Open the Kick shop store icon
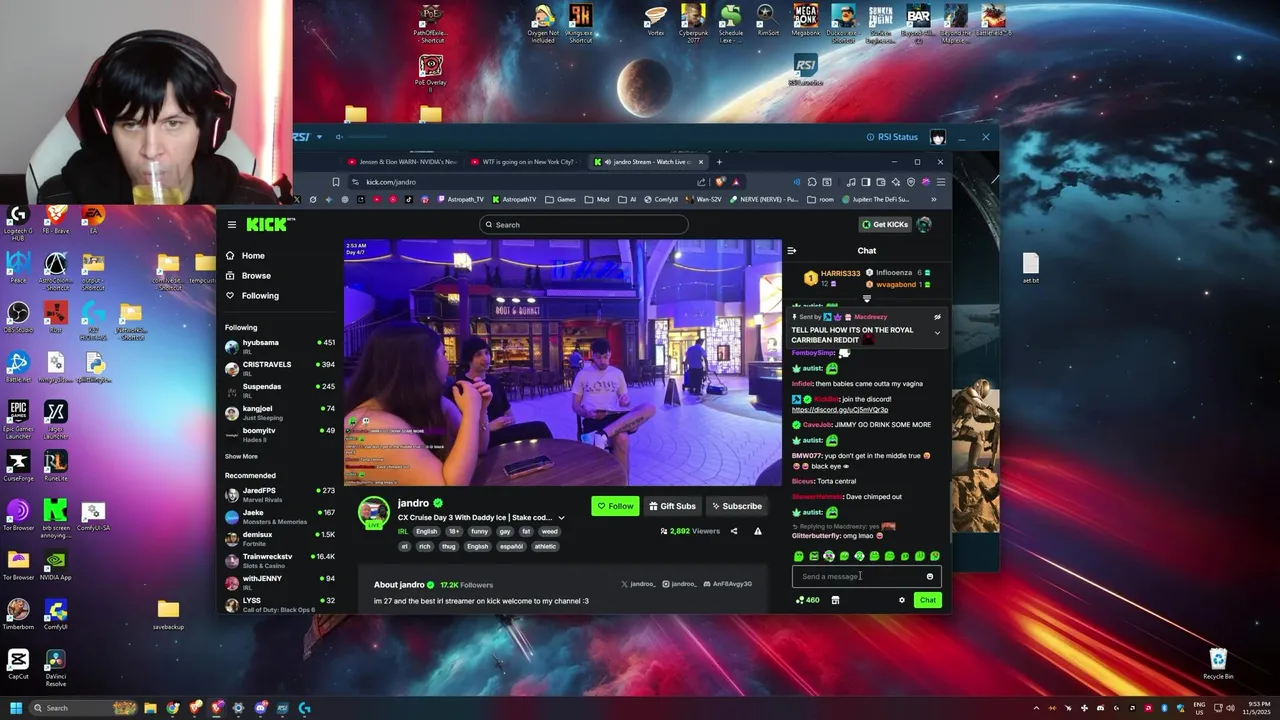 pos(835,600)
